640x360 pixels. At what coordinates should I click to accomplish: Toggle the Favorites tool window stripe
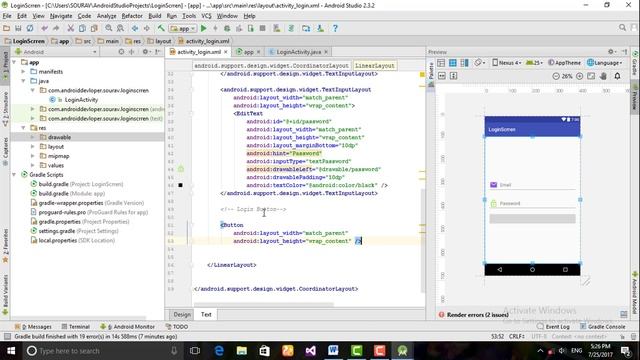coord(5,245)
